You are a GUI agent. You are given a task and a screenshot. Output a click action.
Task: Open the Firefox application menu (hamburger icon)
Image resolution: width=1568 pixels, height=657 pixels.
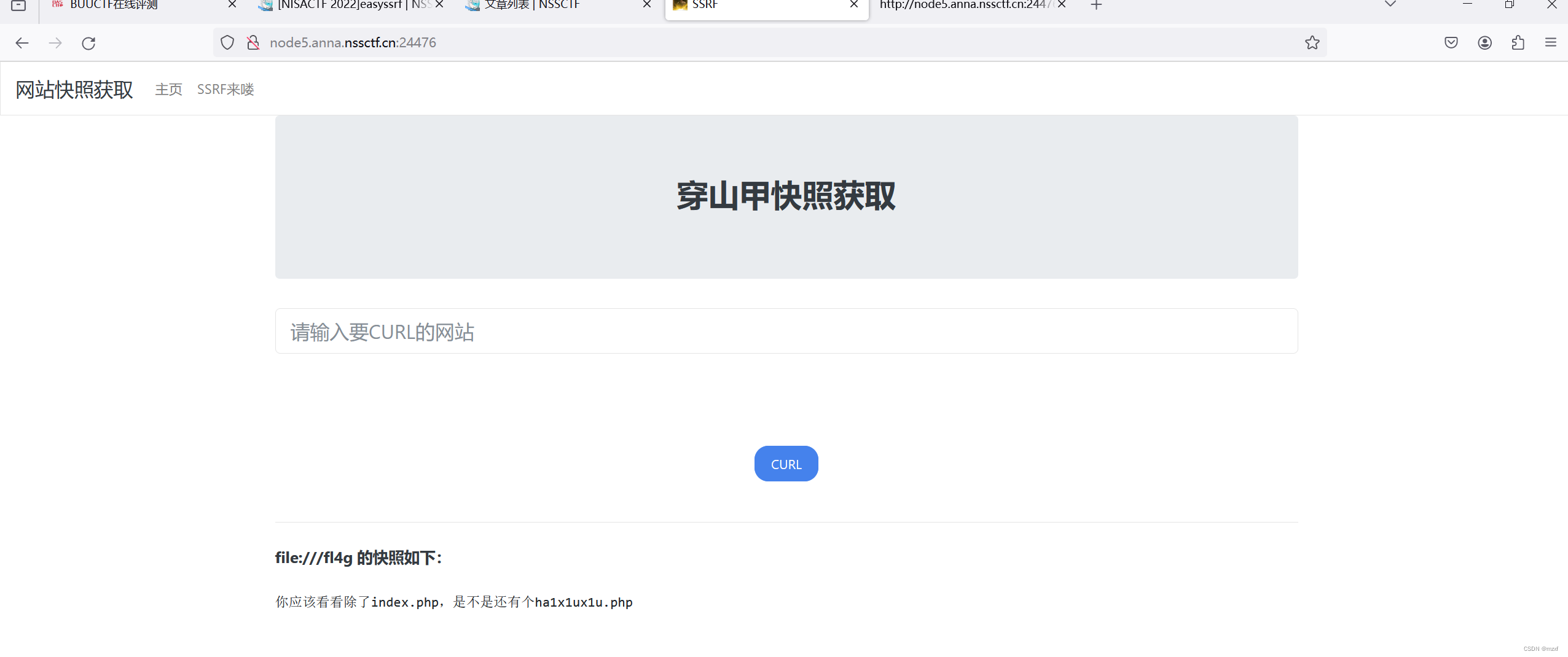coord(1552,42)
